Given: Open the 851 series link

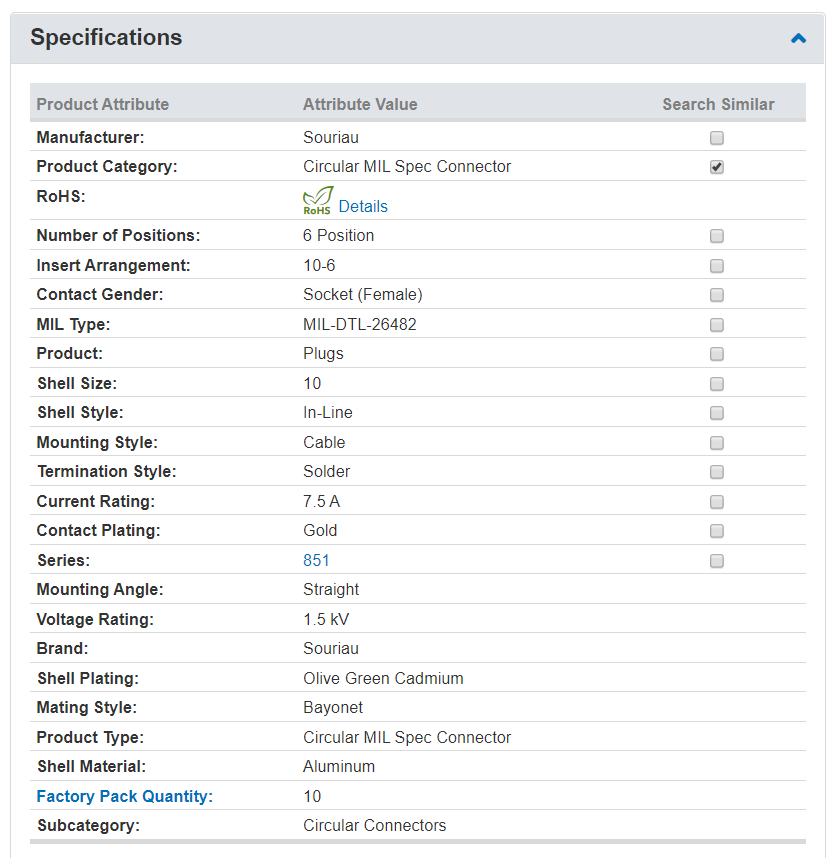Looking at the screenshot, I should [316, 560].
